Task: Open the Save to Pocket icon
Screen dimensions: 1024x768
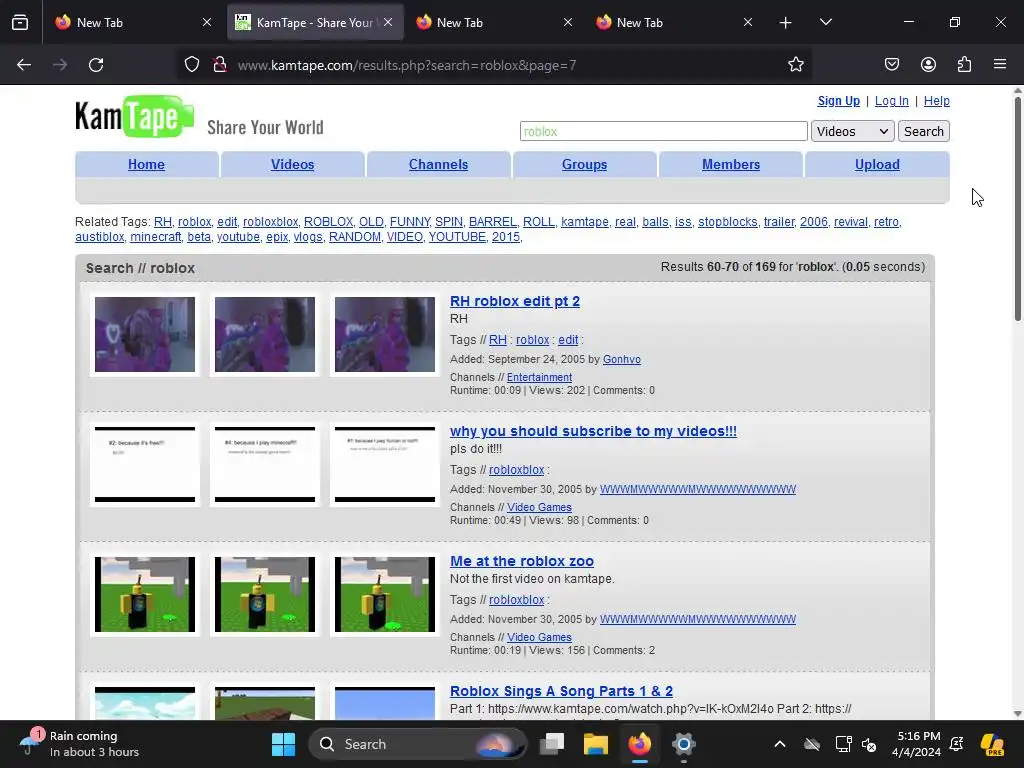Action: click(891, 65)
